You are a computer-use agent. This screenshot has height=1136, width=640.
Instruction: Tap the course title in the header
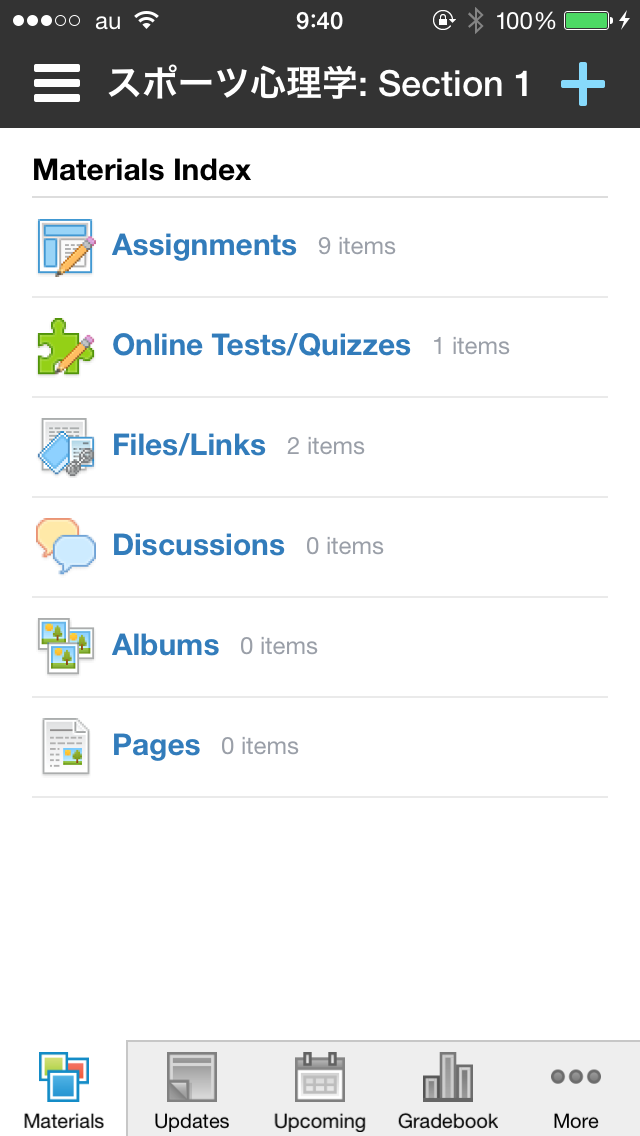(x=319, y=84)
